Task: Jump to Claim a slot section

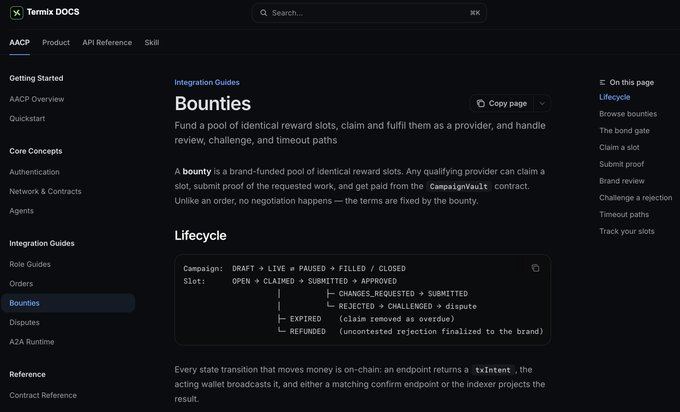Action: click(x=619, y=147)
